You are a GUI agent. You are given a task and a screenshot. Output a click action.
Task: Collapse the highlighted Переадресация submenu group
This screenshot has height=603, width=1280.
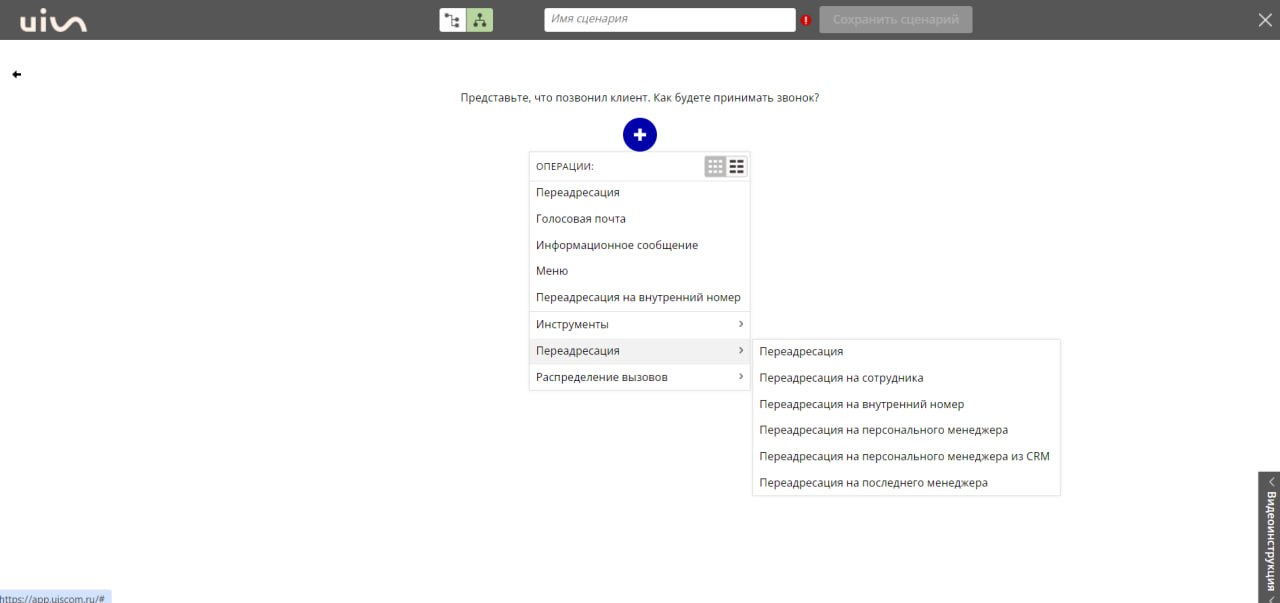639,351
